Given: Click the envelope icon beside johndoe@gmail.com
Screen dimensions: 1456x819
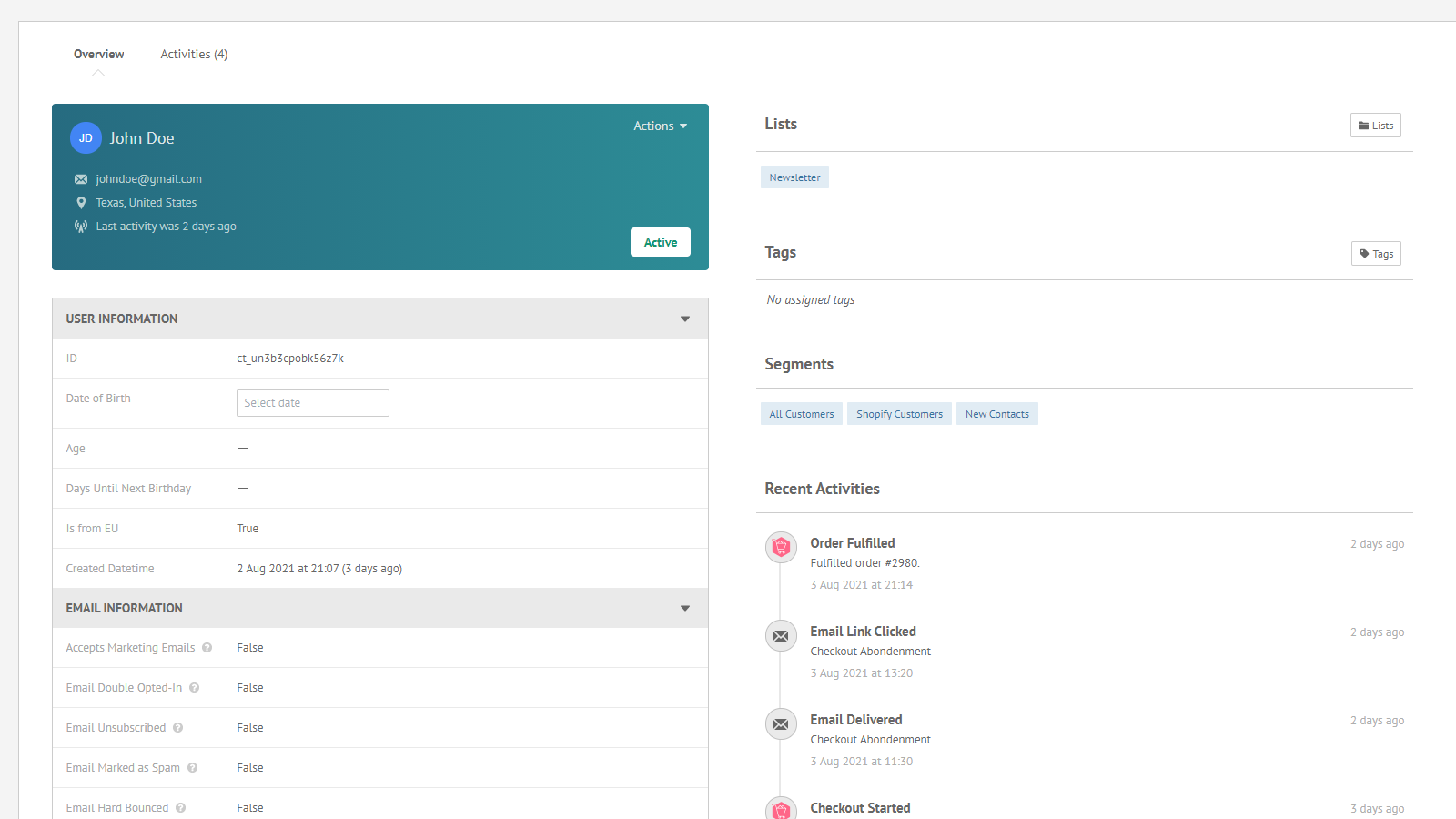Looking at the screenshot, I should [81, 179].
